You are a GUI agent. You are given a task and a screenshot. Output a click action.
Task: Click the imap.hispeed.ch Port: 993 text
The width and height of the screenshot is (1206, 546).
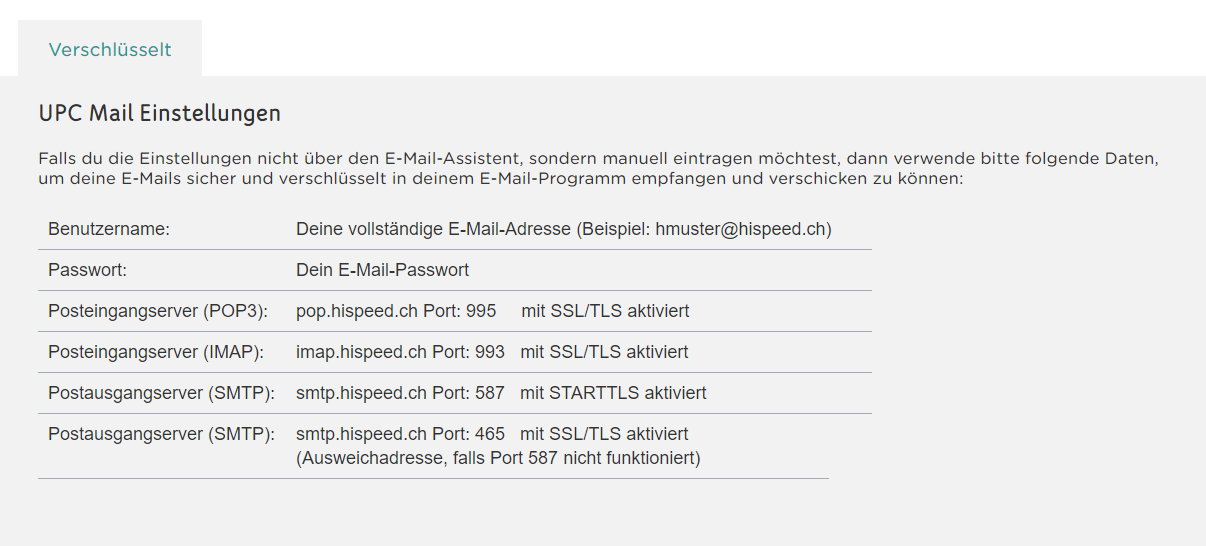[400, 352]
